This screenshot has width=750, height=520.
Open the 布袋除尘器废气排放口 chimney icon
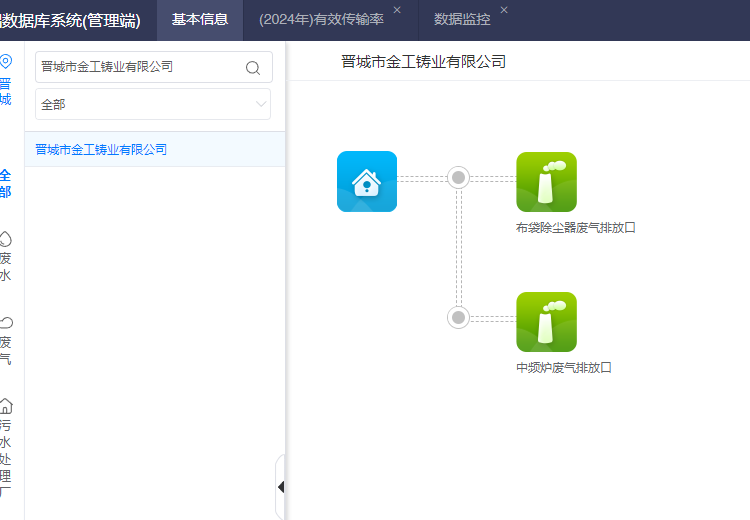tap(546, 182)
